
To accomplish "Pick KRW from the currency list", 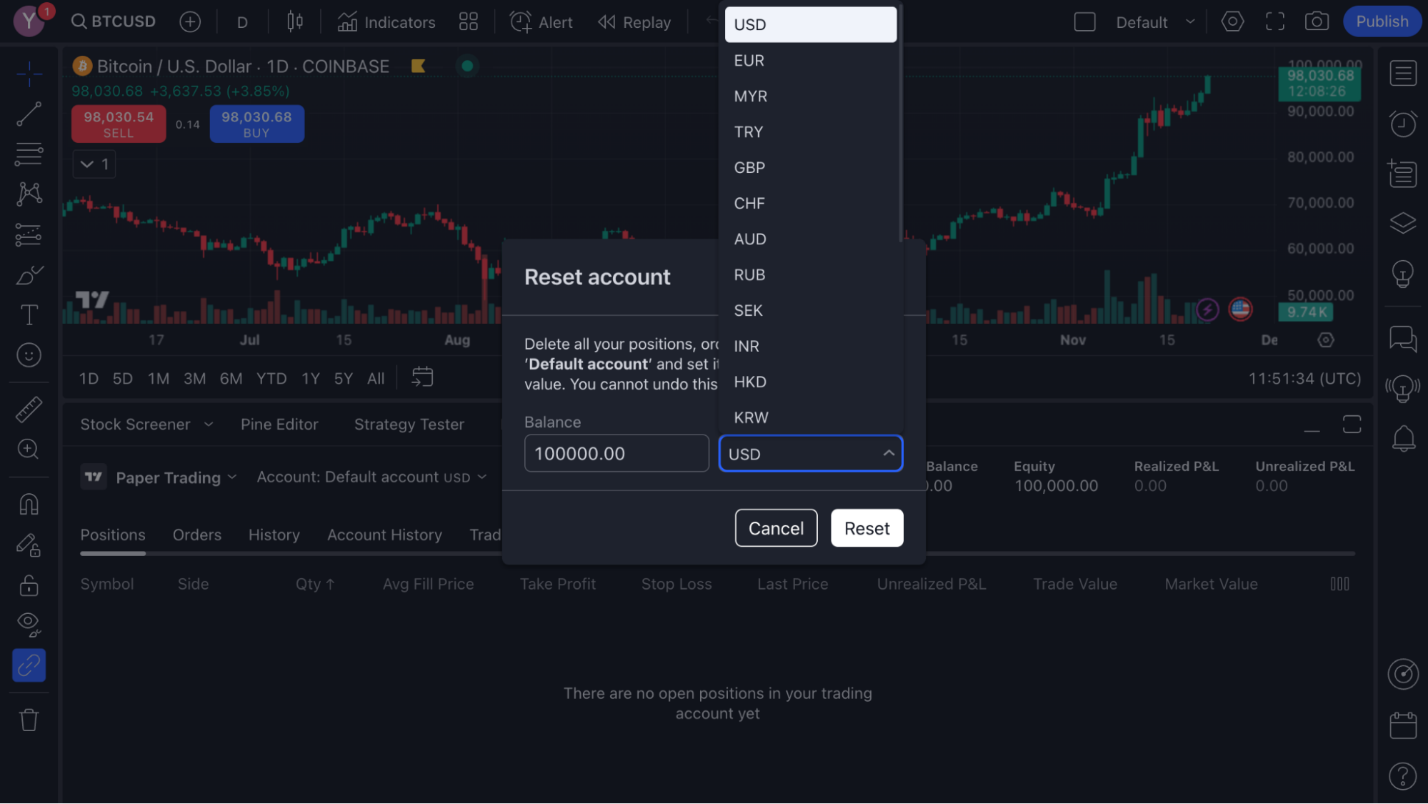I will point(810,417).
